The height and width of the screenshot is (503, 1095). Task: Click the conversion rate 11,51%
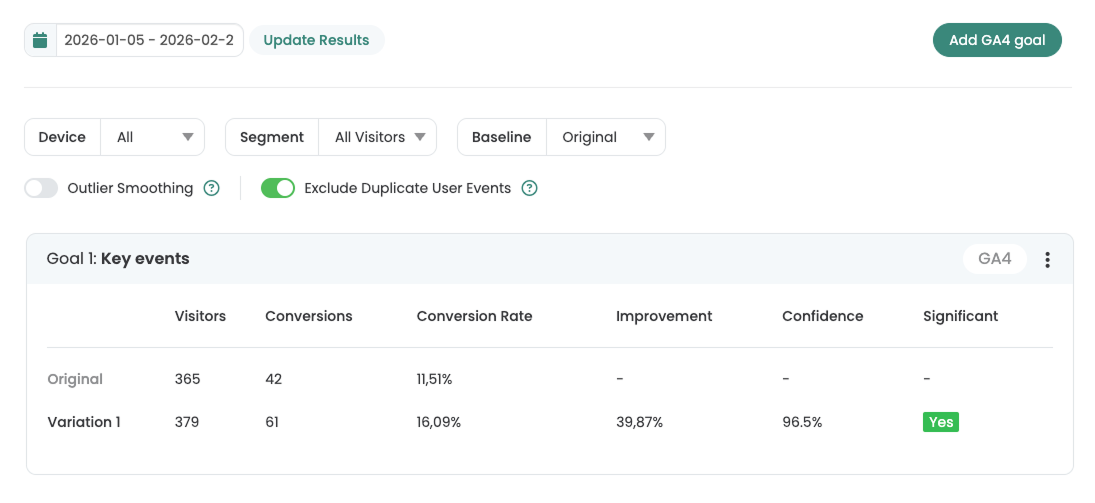434,379
